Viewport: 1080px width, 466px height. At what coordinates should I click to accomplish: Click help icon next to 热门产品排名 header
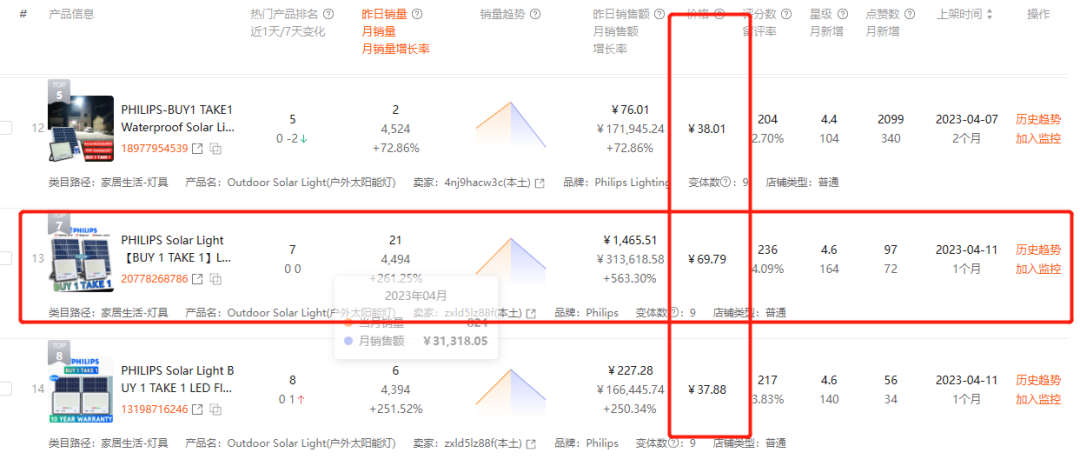coord(329,14)
